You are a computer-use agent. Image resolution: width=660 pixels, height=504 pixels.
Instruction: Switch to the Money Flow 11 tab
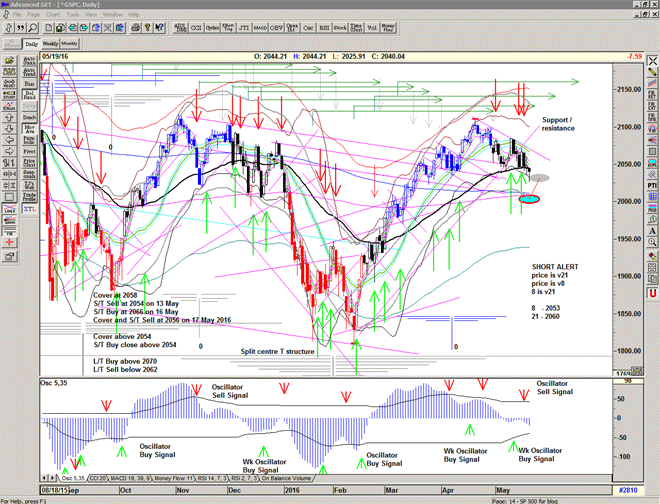(174, 478)
